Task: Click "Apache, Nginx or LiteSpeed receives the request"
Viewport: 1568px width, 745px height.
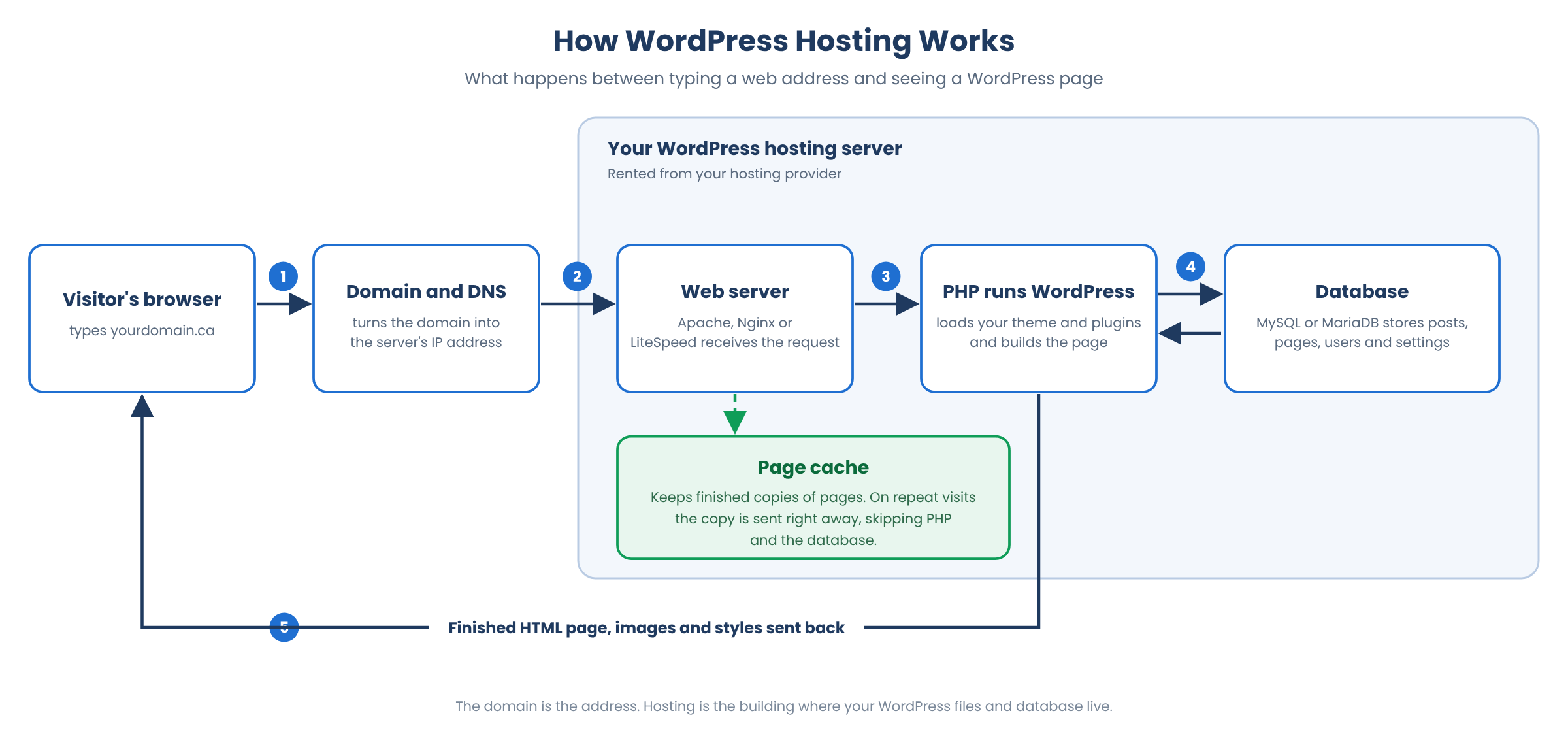Action: [735, 333]
